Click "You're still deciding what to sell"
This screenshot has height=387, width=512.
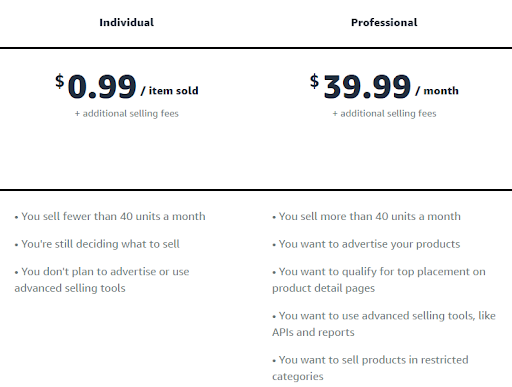[x=97, y=244]
